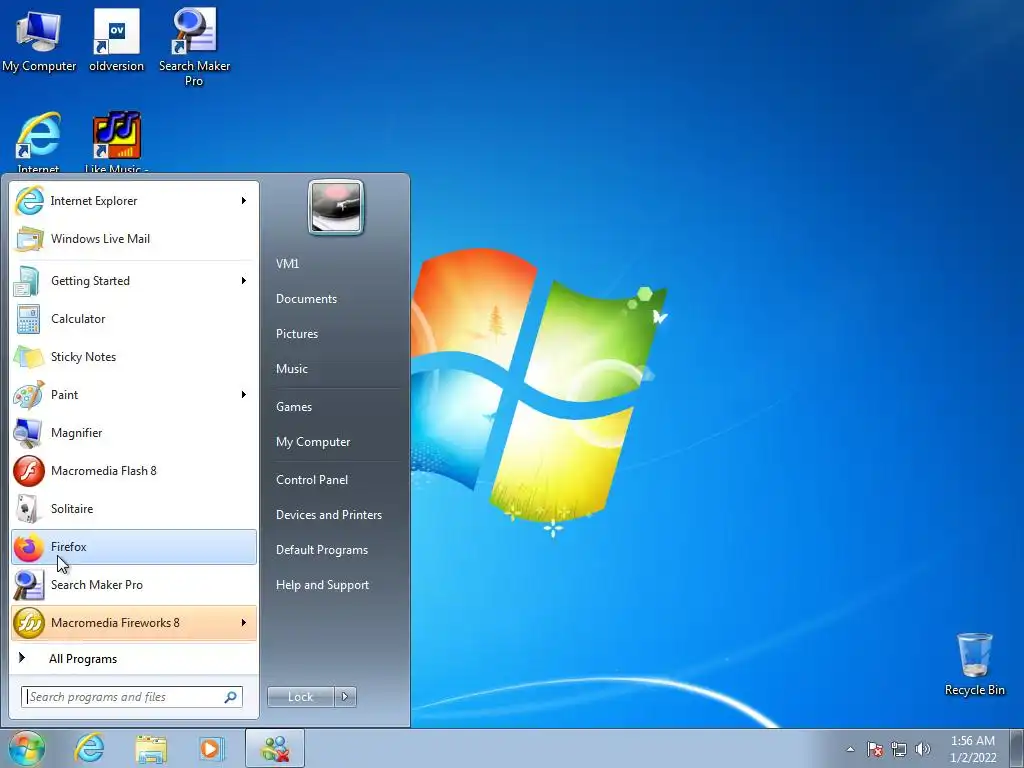Viewport: 1024px width, 768px height.
Task: Launch Macromedia Flash 8 icon
Action: pyautogui.click(x=29, y=471)
